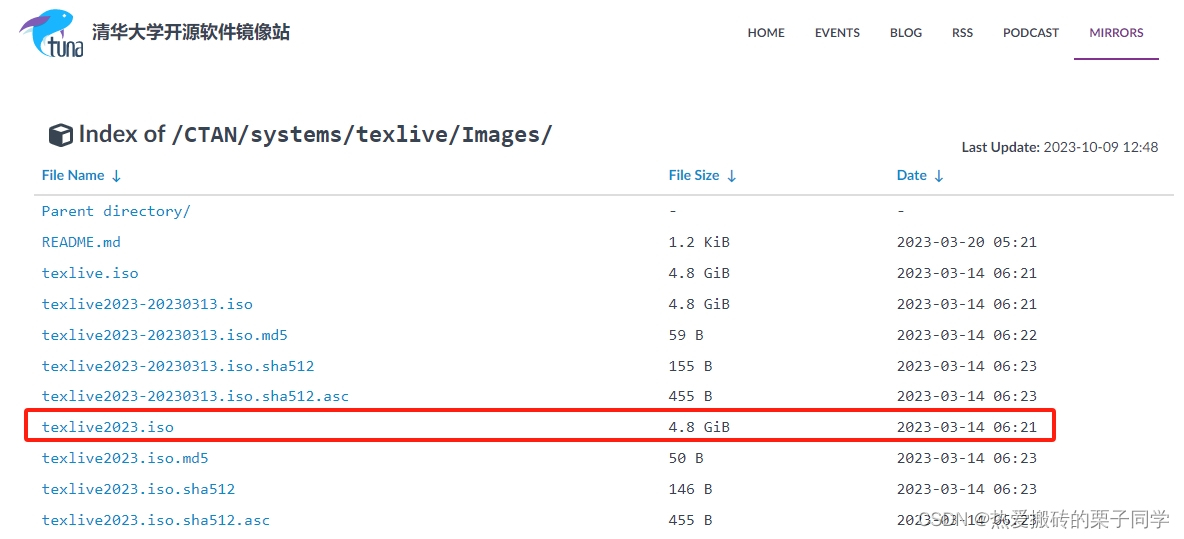
Task: Open texlive2023.iso.sha512.asc link
Action: click(156, 520)
